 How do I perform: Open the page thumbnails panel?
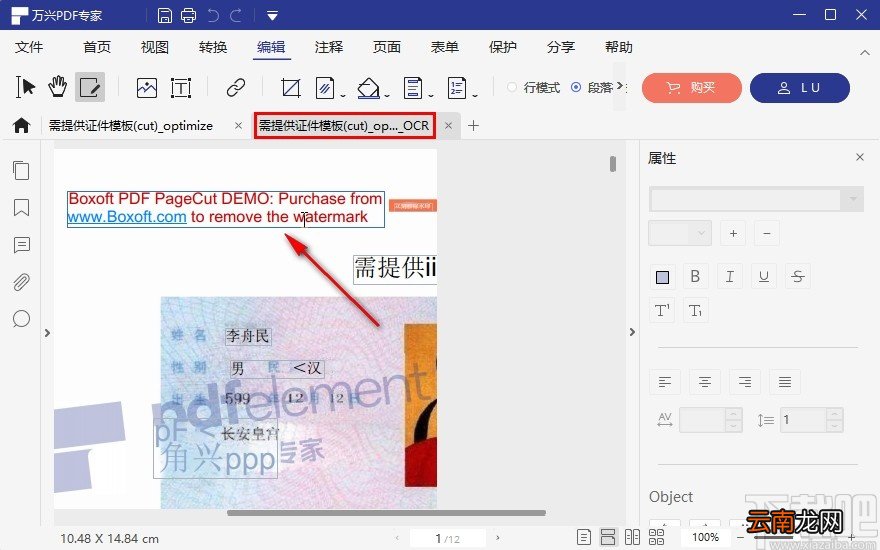pyautogui.click(x=21, y=171)
